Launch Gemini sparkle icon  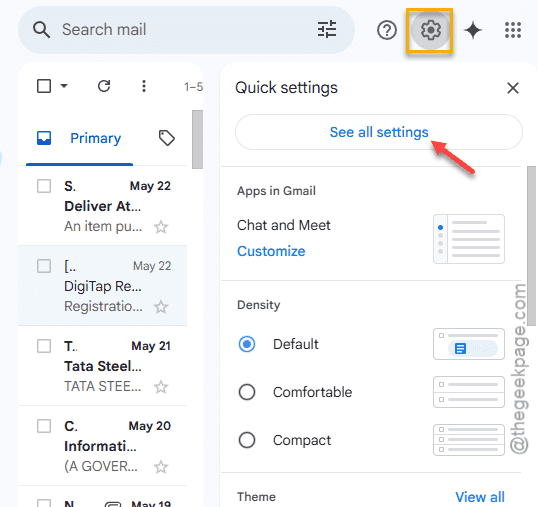point(473,30)
